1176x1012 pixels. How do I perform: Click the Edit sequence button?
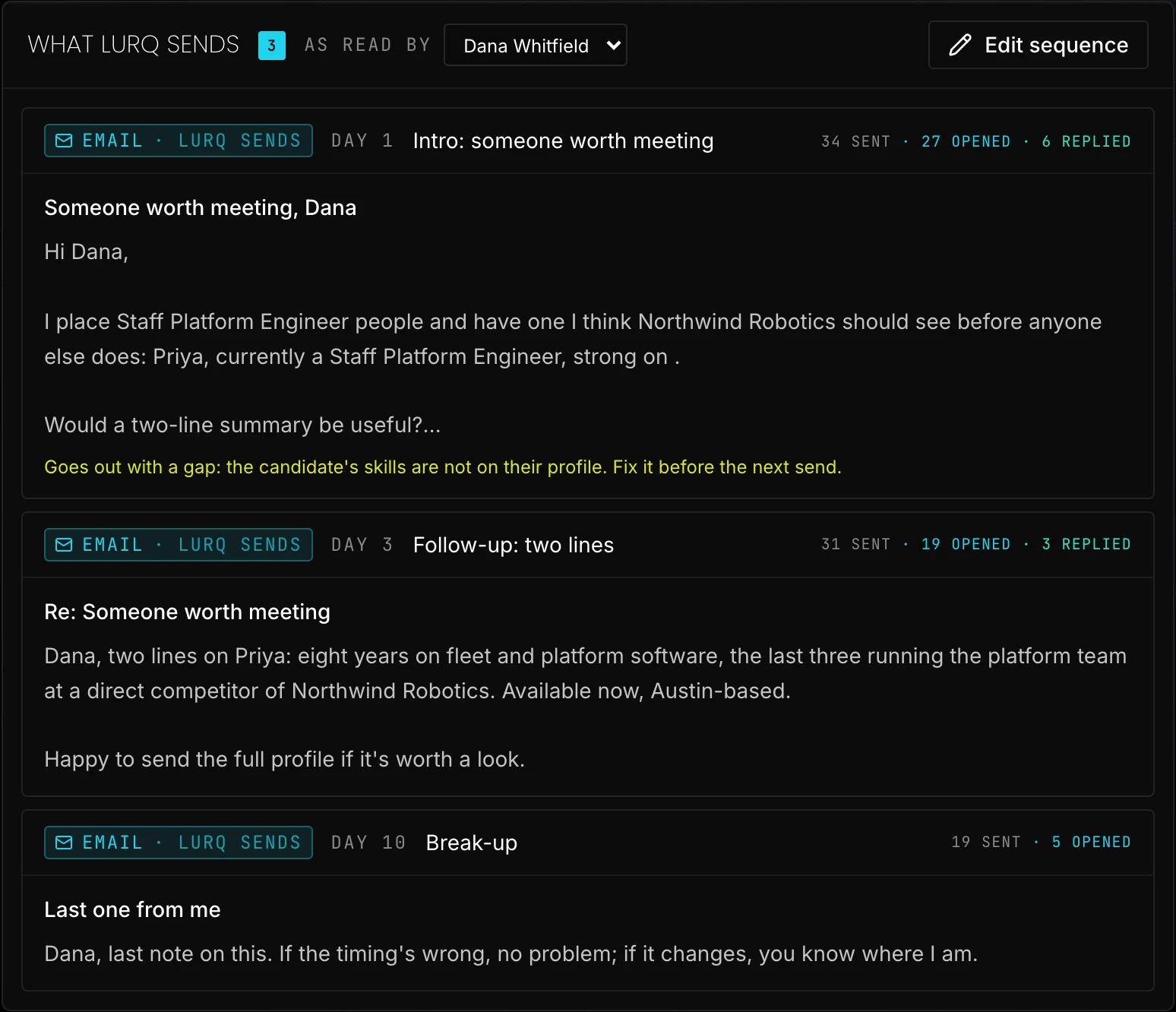[1038, 45]
